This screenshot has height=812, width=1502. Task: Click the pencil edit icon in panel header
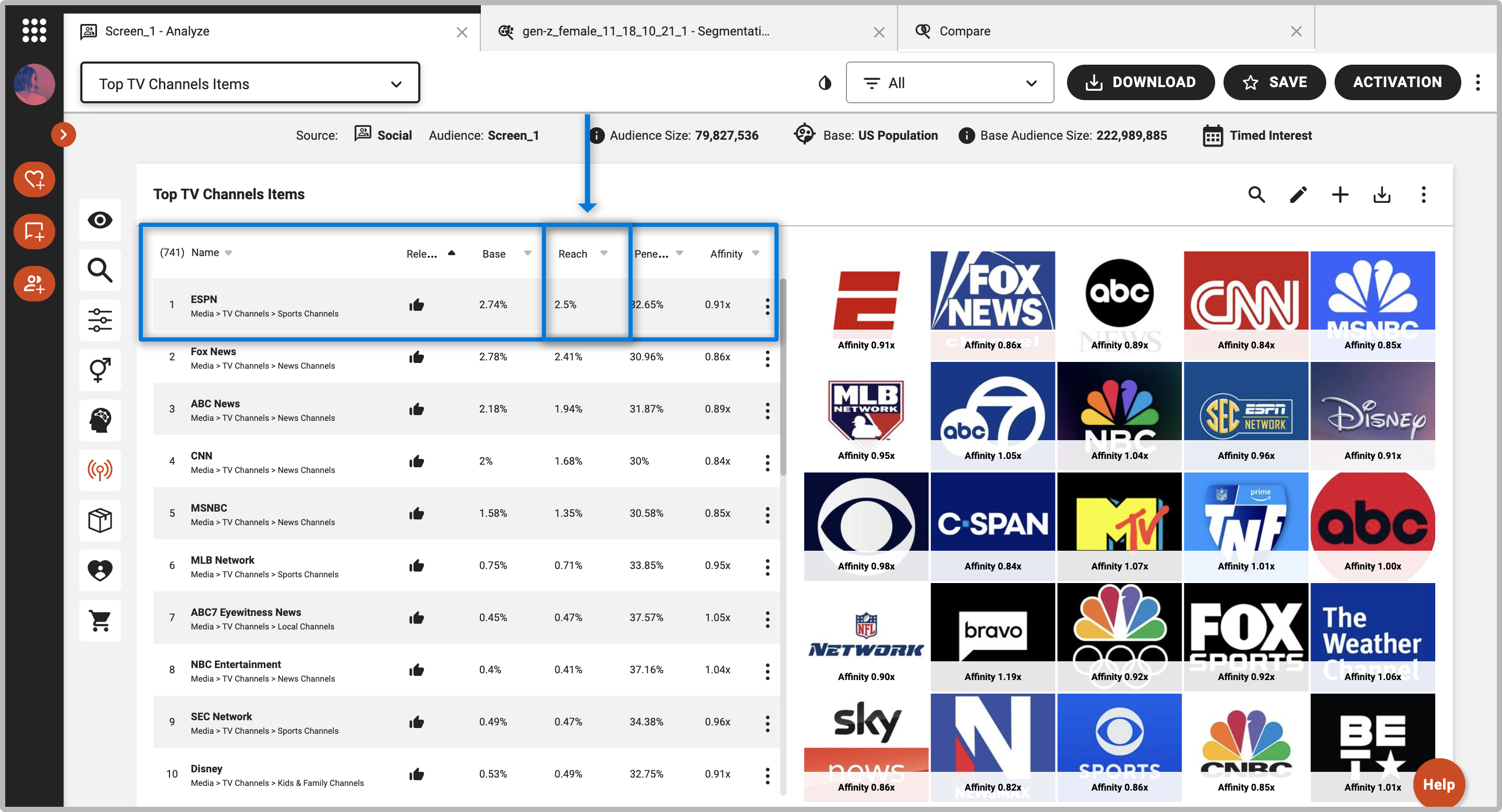(x=1298, y=195)
